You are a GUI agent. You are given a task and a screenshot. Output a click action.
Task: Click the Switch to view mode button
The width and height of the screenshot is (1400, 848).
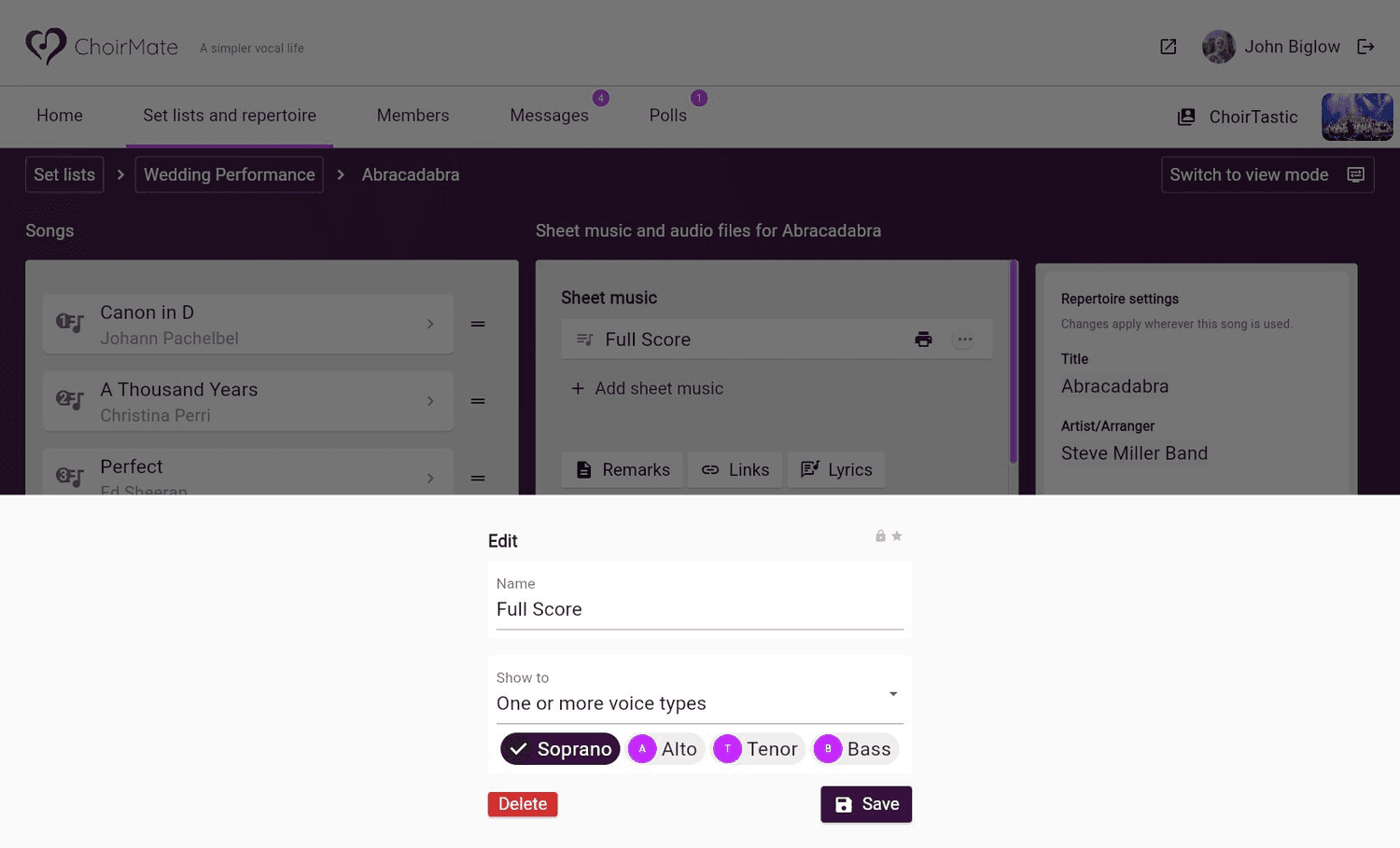pyautogui.click(x=1267, y=174)
